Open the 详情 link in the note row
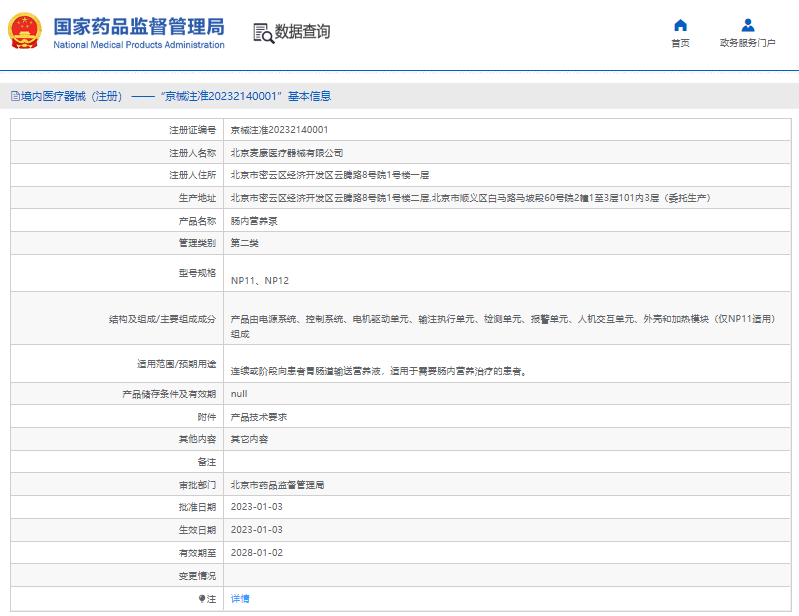The image size is (799, 616). [240, 599]
